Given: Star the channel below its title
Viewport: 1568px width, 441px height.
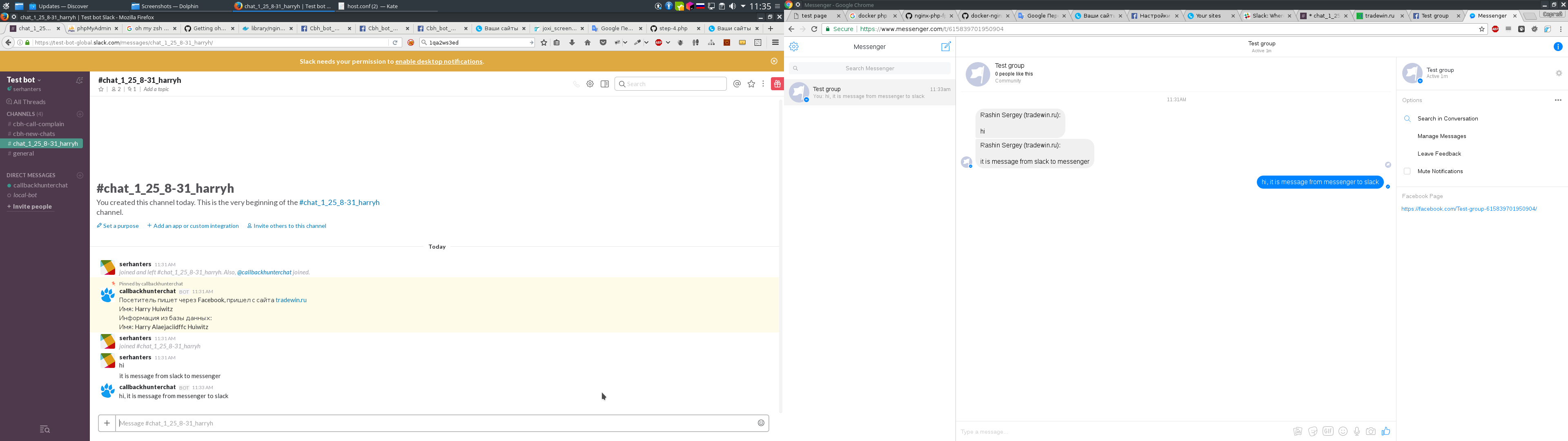Looking at the screenshot, I should point(101,89).
